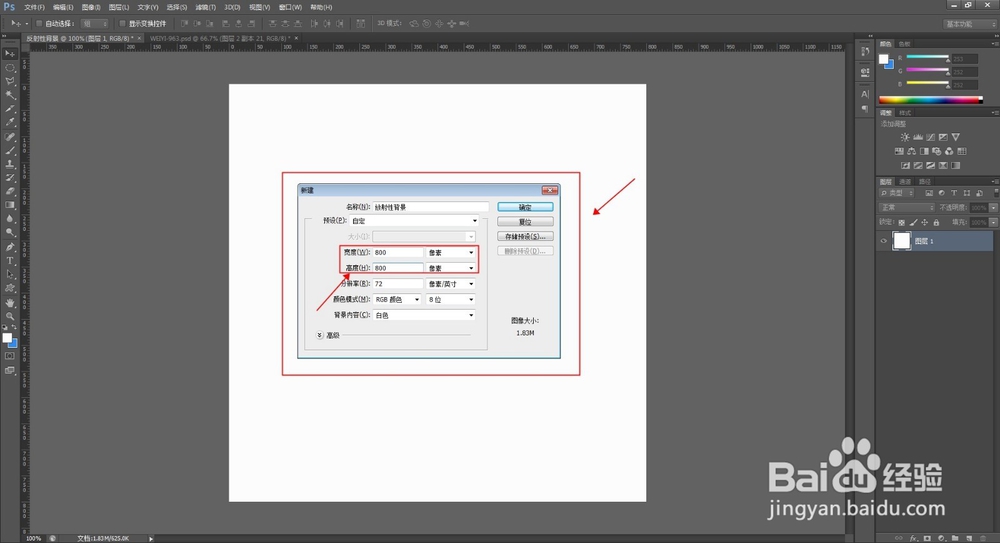The height and width of the screenshot is (543, 1000).
Task: Add a Brightness/Contrast adjustment
Action: pos(905,137)
